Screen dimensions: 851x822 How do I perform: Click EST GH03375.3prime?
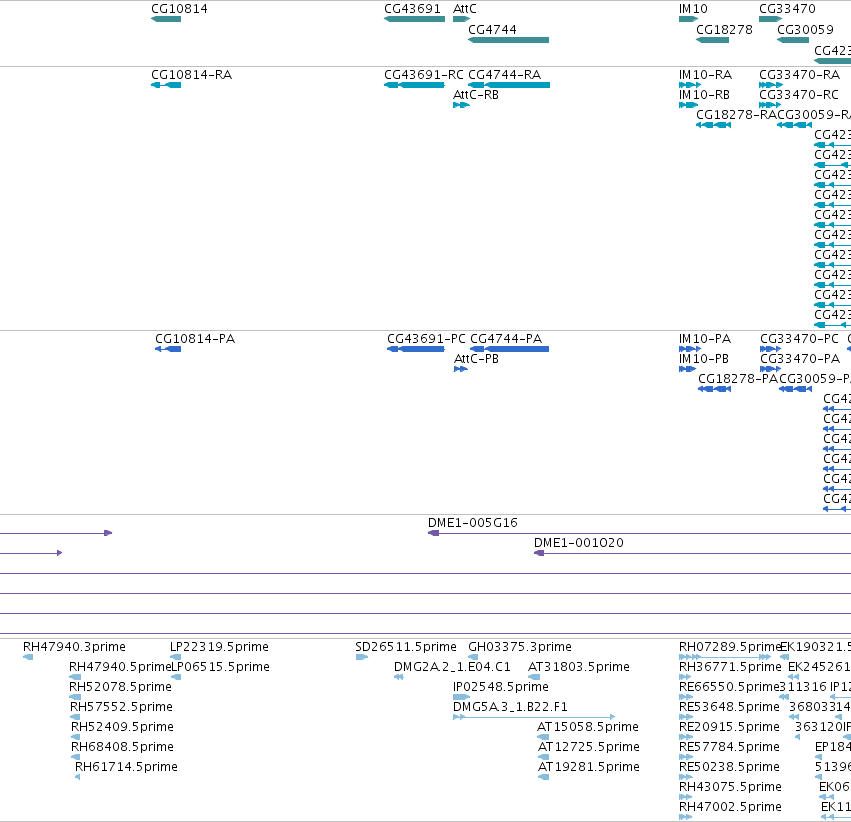pyautogui.click(x=473, y=657)
